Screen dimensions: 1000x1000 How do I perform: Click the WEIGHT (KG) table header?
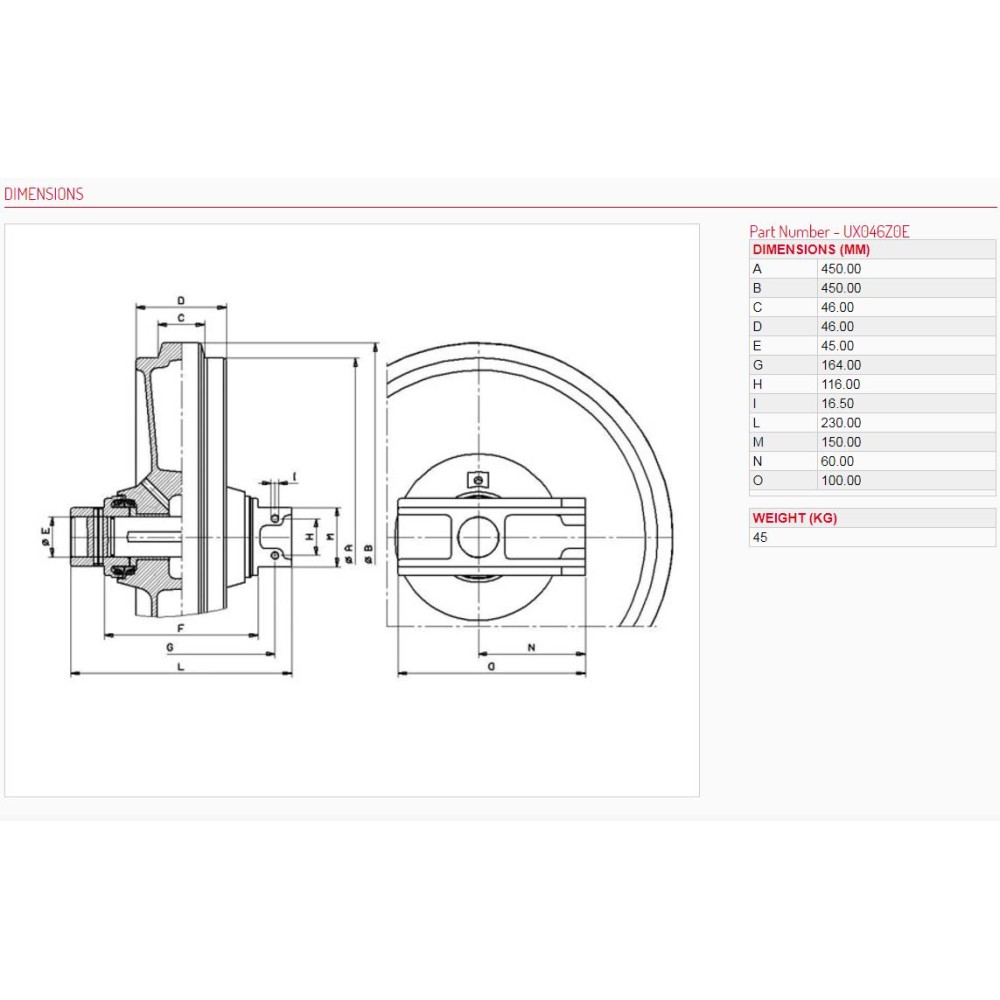(794, 518)
